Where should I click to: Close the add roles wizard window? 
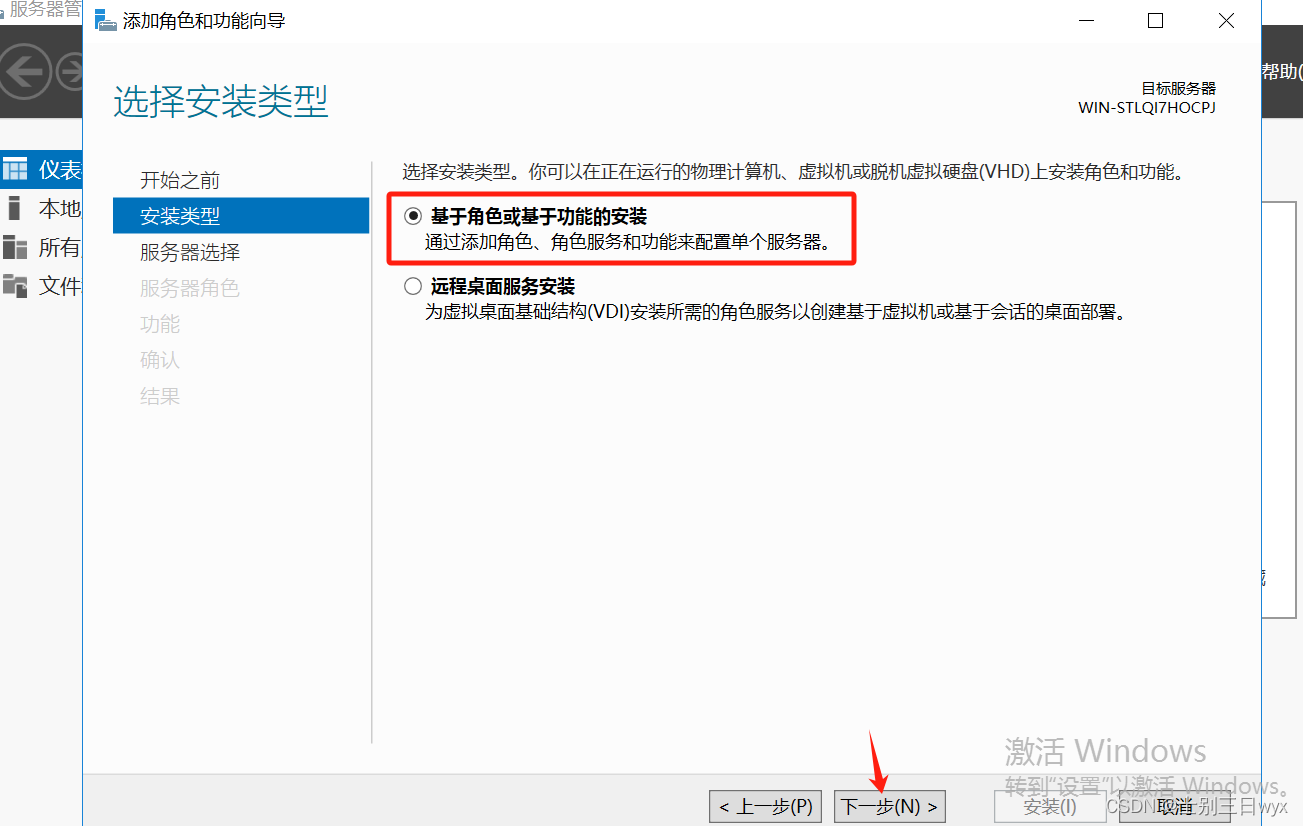point(1226,20)
